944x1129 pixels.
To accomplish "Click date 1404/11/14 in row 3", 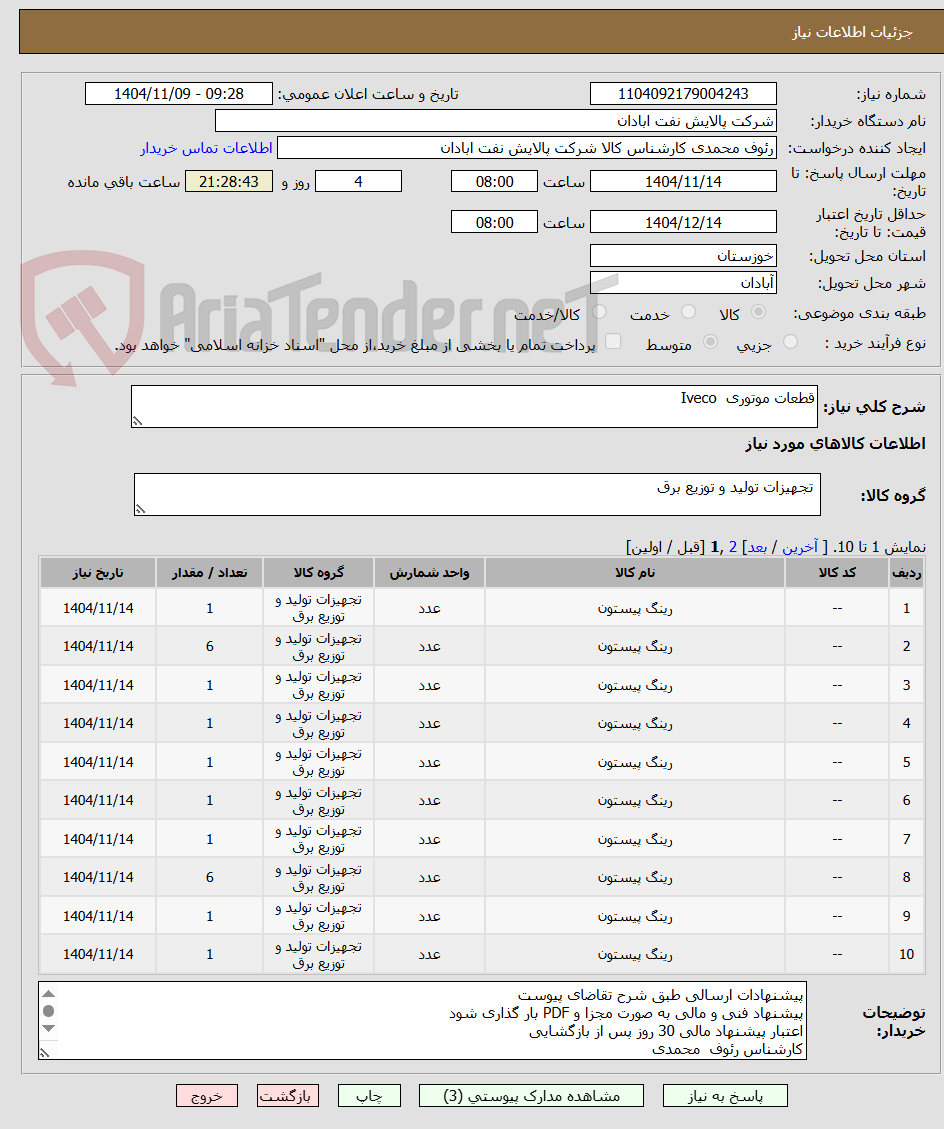I will pyautogui.click(x=98, y=685).
